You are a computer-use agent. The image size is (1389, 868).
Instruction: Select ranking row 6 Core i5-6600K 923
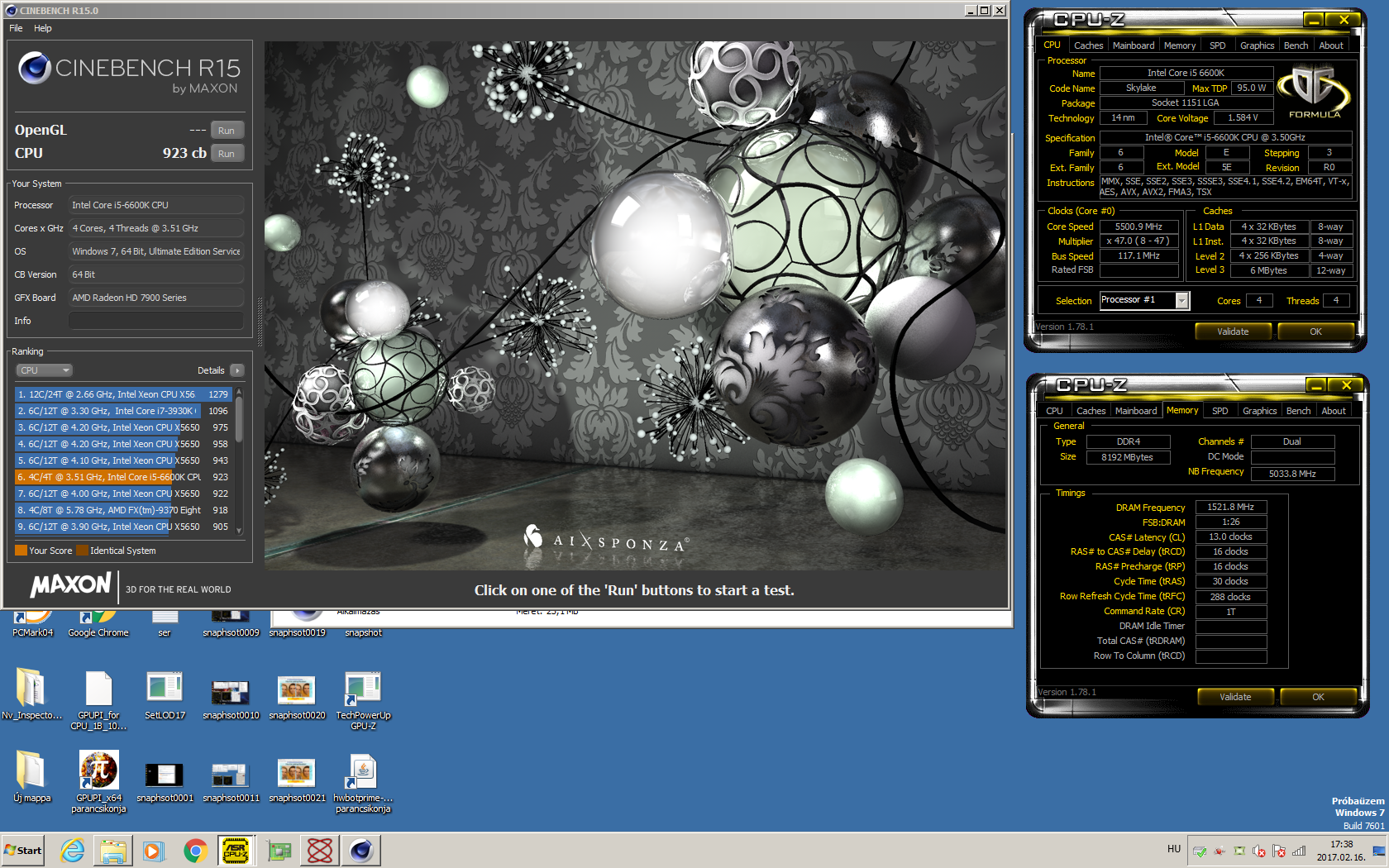click(x=124, y=477)
